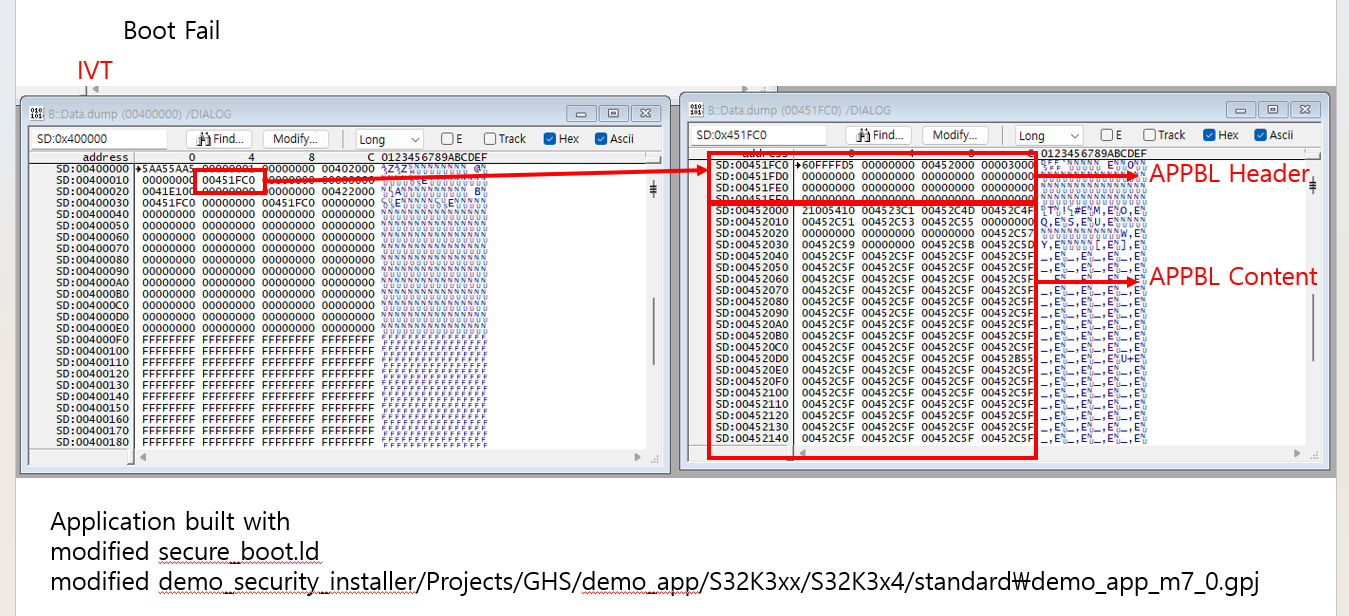Select the 004523C1 value in row SD:00452000

pyautogui.click(x=889, y=210)
